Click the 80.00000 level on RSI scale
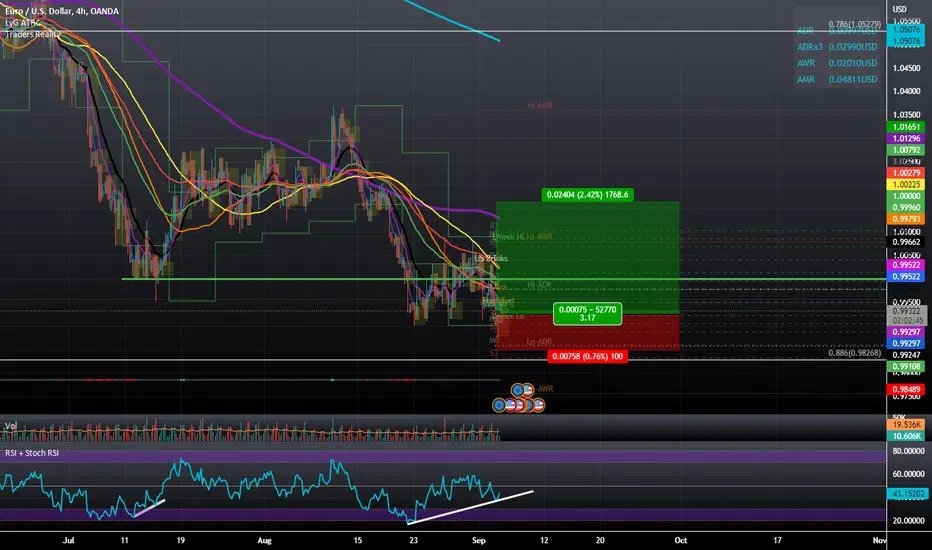 pos(909,451)
